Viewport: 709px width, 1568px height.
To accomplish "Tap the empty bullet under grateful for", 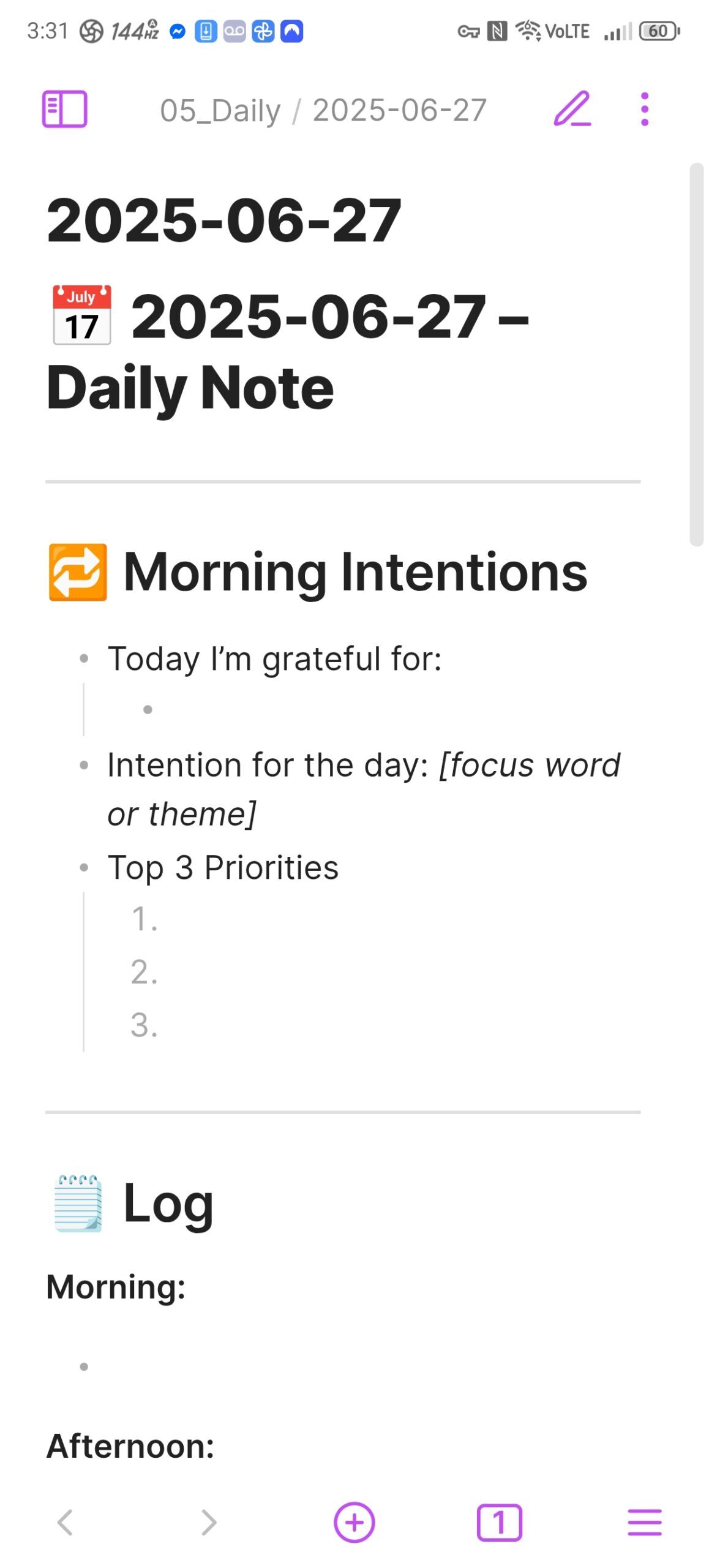I will [148, 710].
